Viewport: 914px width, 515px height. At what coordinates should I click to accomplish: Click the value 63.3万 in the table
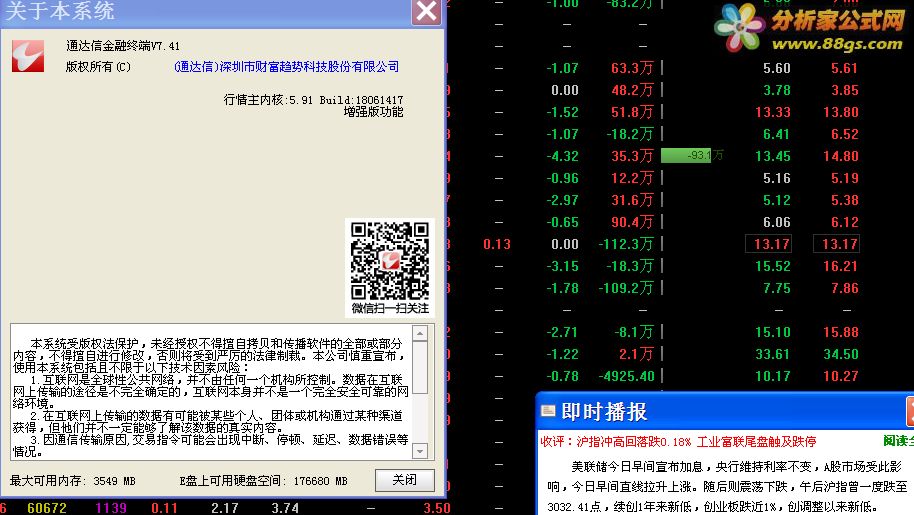632,68
